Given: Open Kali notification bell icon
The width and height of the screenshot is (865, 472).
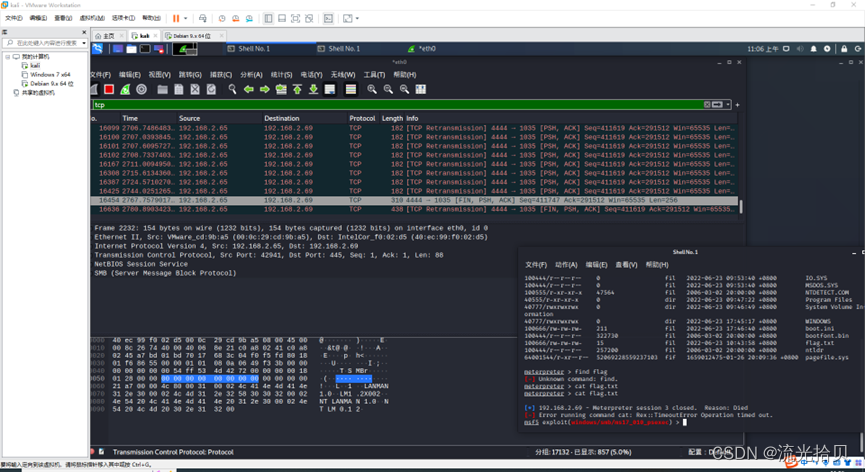Looking at the screenshot, I should point(813,49).
